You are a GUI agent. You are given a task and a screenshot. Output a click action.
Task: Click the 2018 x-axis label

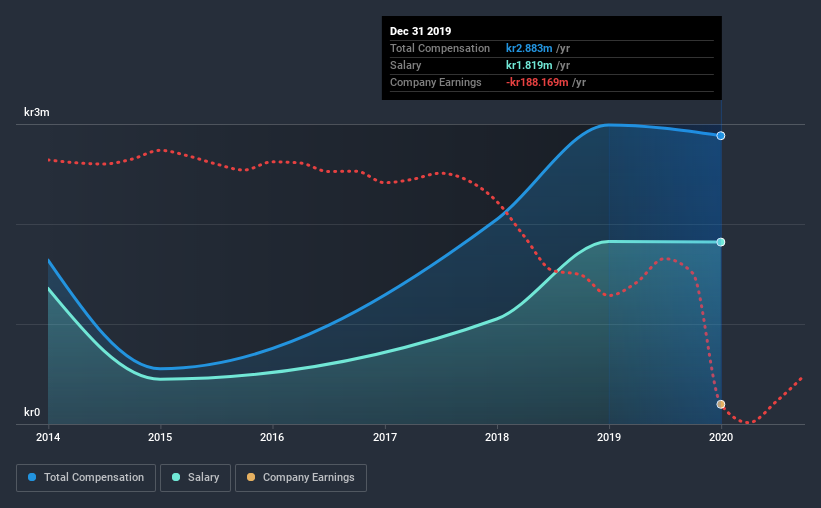tap(497, 437)
